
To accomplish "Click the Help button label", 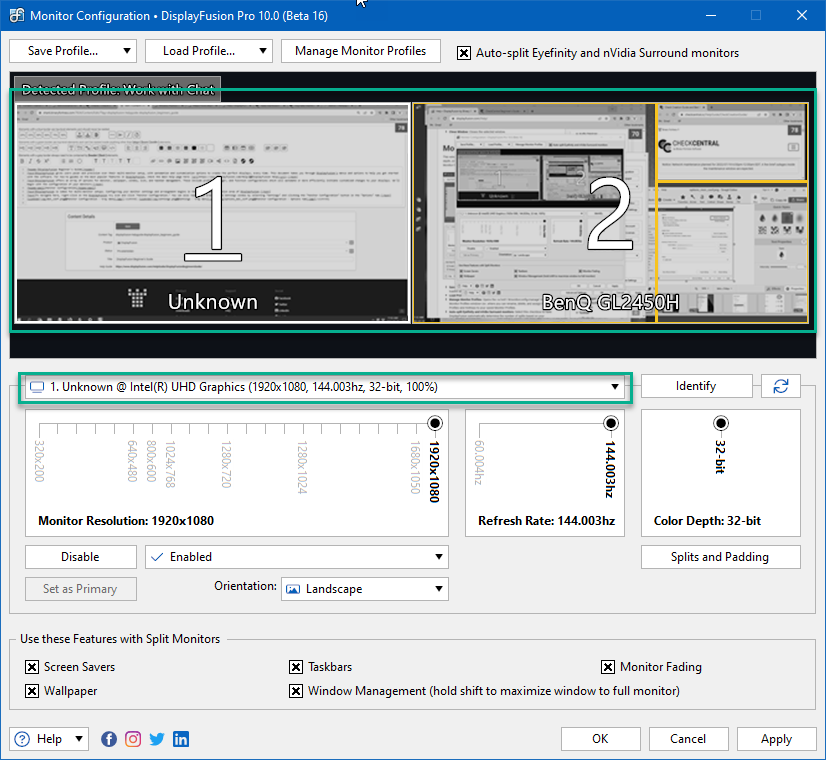I will 49,739.
